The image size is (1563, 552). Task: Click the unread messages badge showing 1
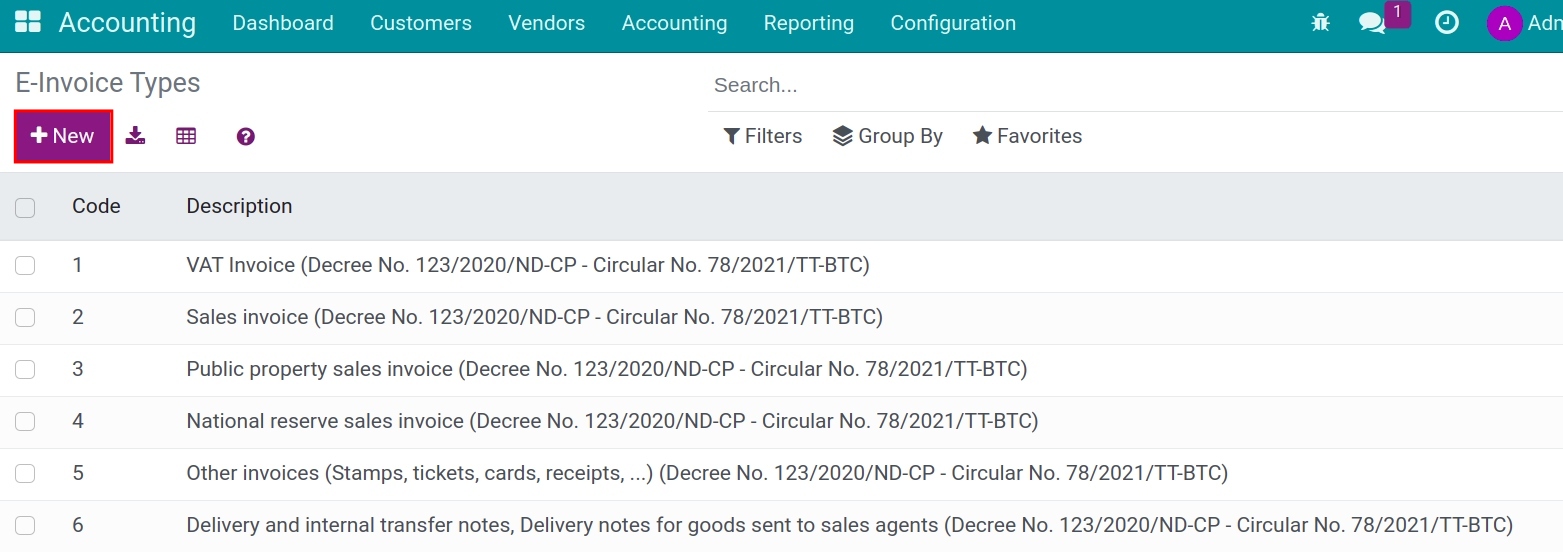point(1398,14)
